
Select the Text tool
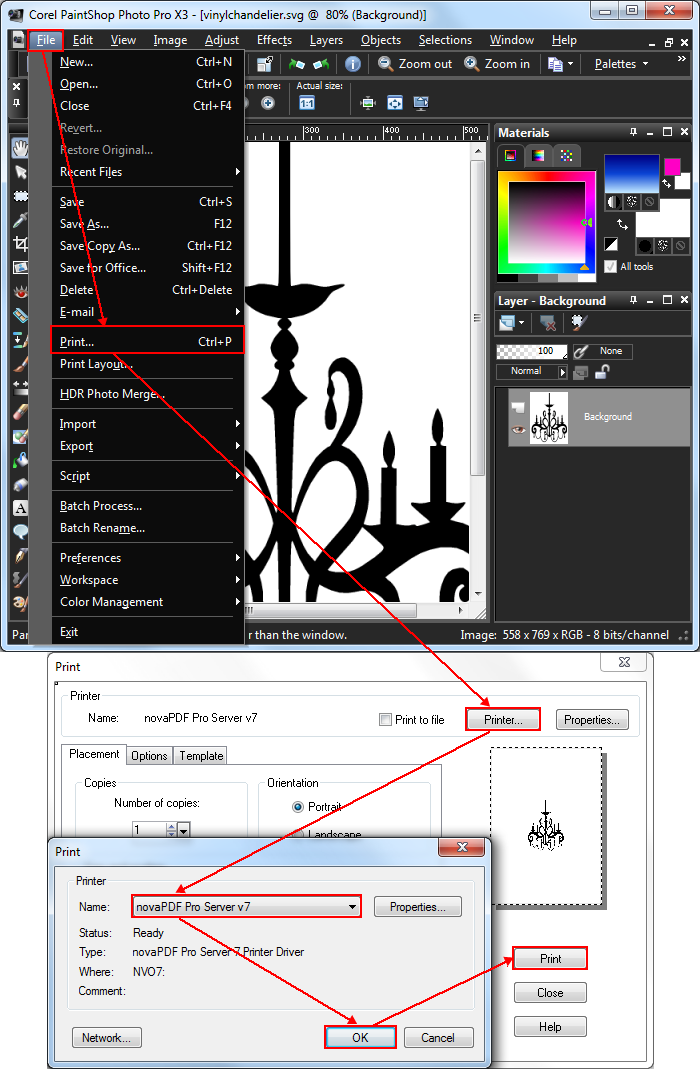(x=20, y=508)
